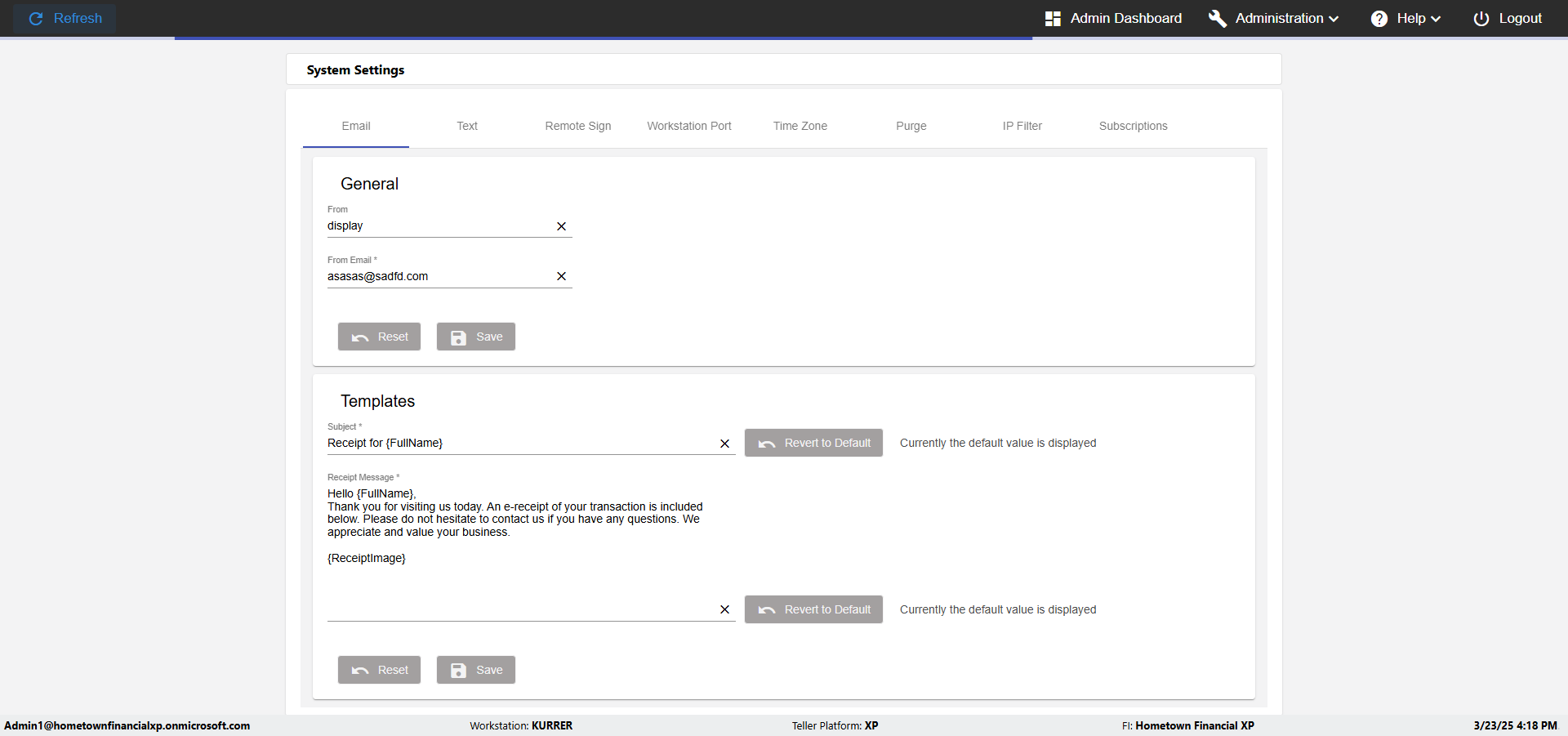Click the Help question mark icon

[x=1379, y=18]
